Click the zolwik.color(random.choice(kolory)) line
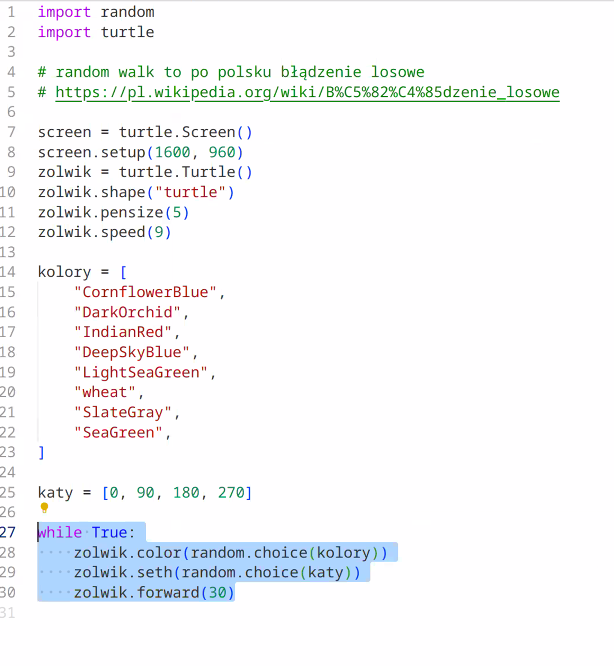The width and height of the screenshot is (614, 666). click(x=231, y=553)
